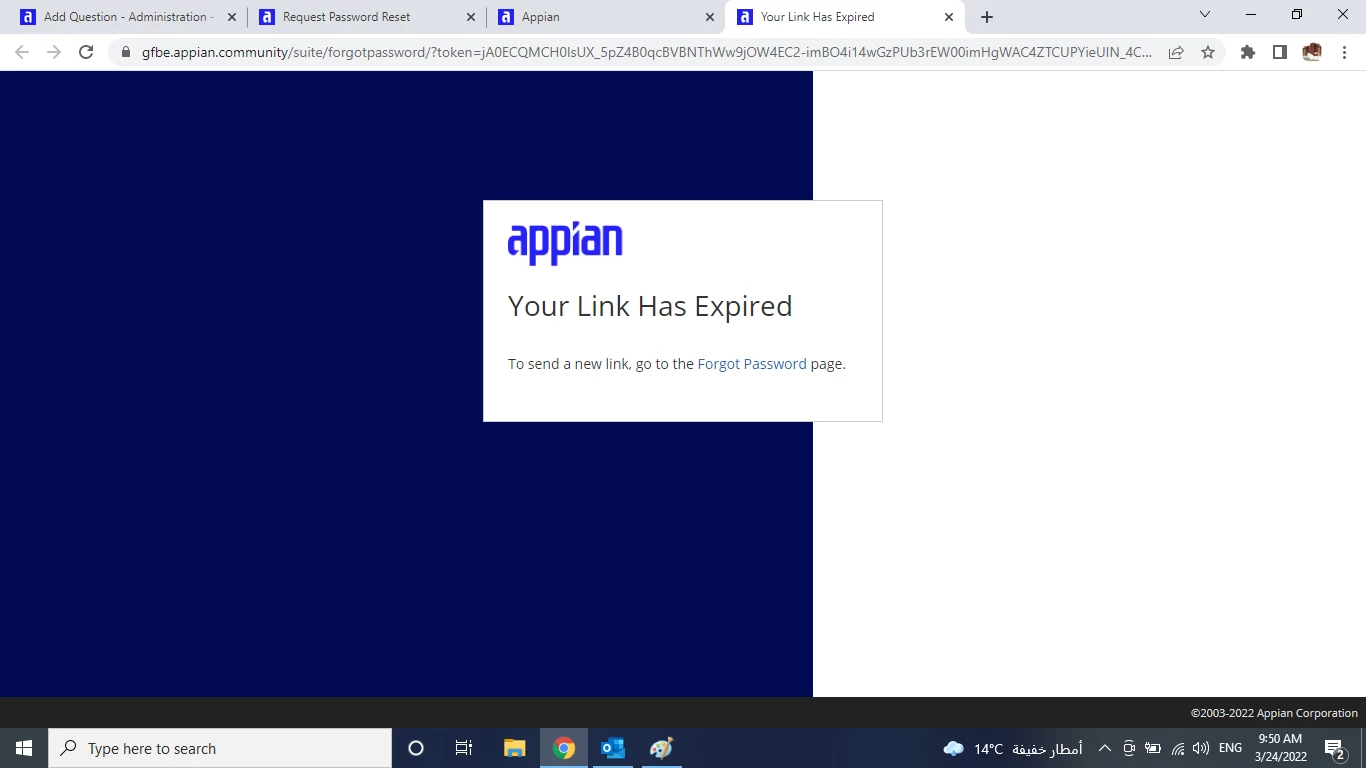The image size is (1366, 768).
Task: Select the Chrome taskbar icon
Action: coord(564,748)
